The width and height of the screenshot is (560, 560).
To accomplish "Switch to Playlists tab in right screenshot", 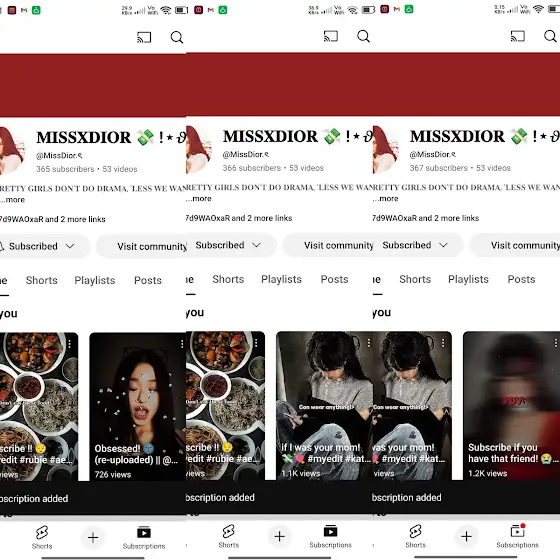I will coord(468,279).
